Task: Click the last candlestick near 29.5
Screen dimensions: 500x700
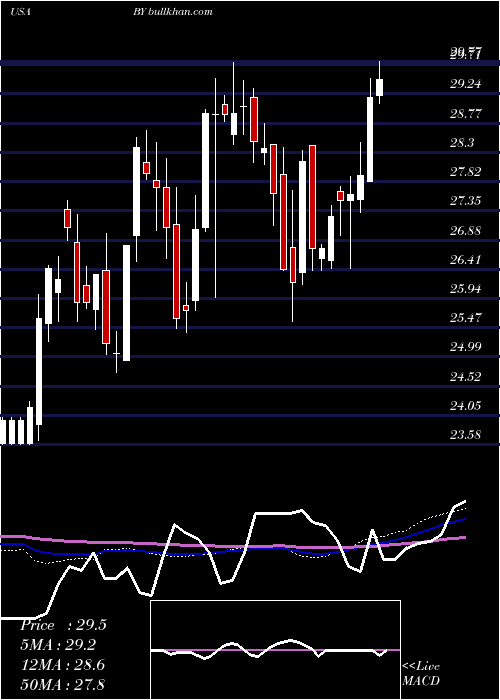Action: coord(379,87)
